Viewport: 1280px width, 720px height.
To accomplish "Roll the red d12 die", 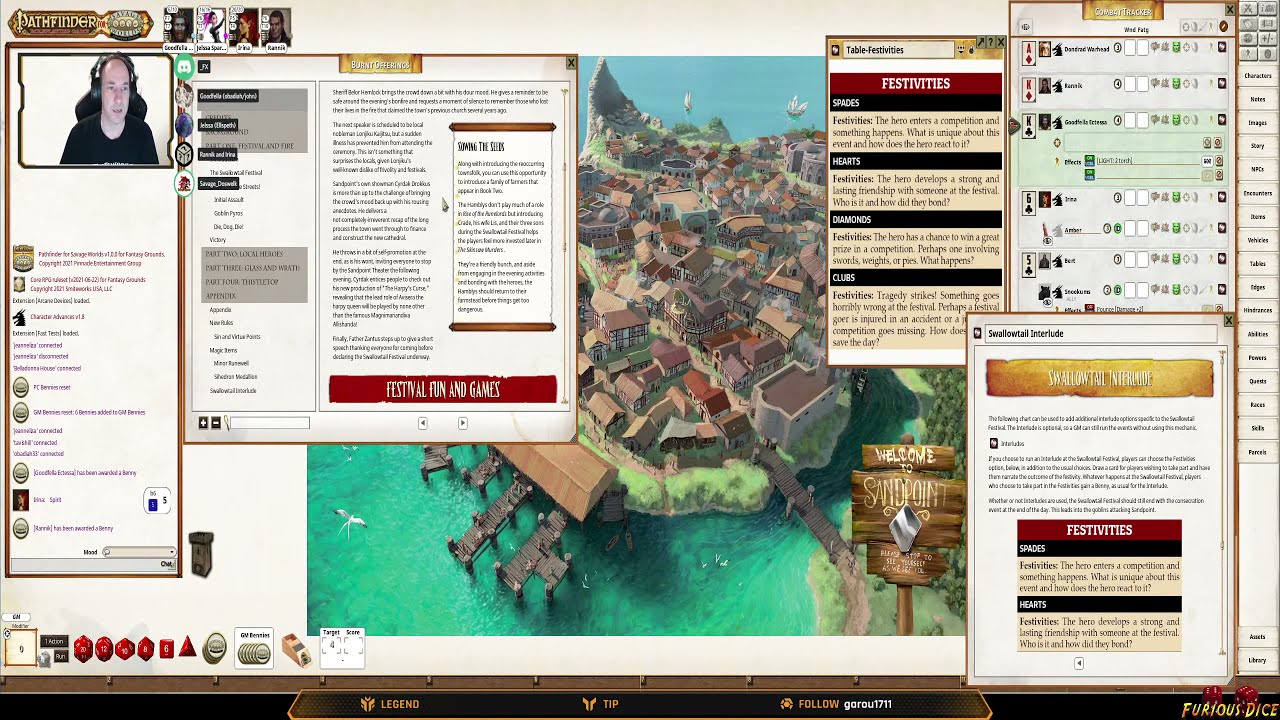I will pyautogui.click(x=104, y=649).
